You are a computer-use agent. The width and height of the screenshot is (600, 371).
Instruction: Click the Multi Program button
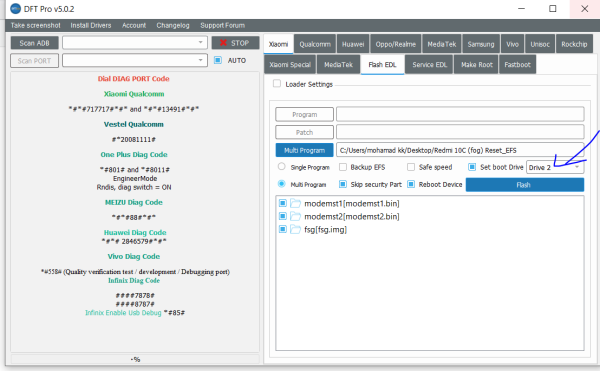pos(305,150)
